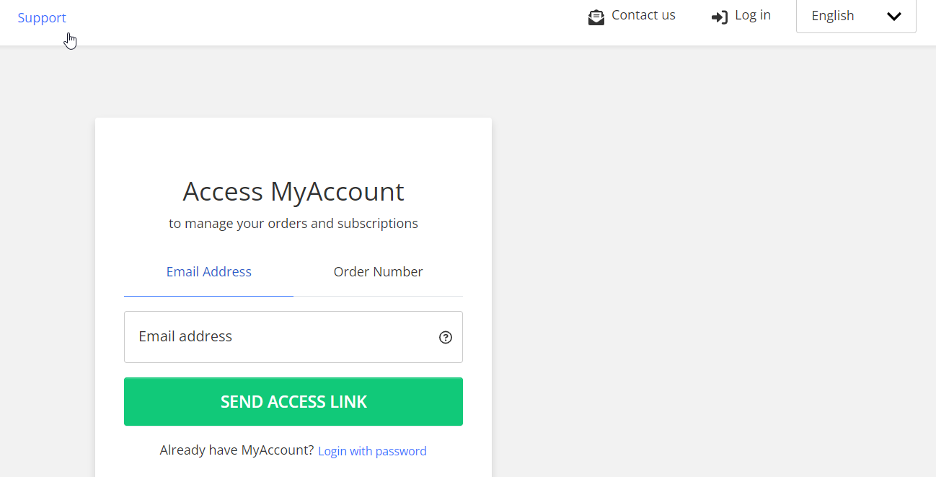The width and height of the screenshot is (936, 478).
Task: Click the SEND ACCESS LINK button
Action: (x=293, y=402)
